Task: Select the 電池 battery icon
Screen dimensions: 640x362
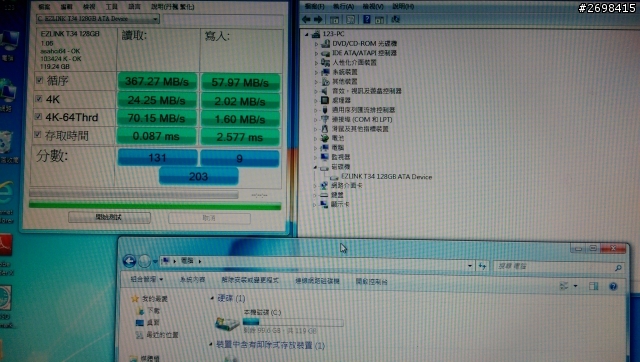Action: coord(325,138)
